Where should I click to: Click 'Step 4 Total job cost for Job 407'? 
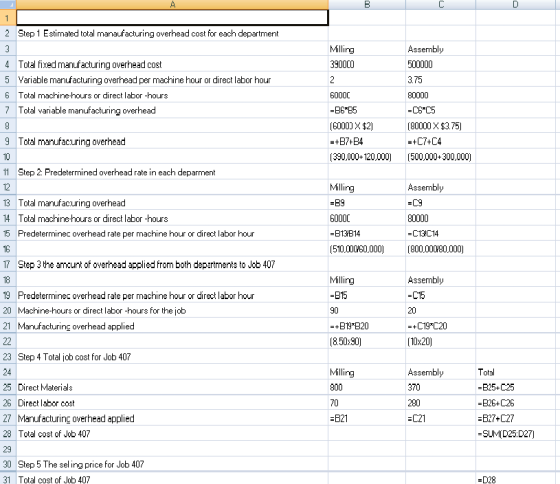pos(172,357)
